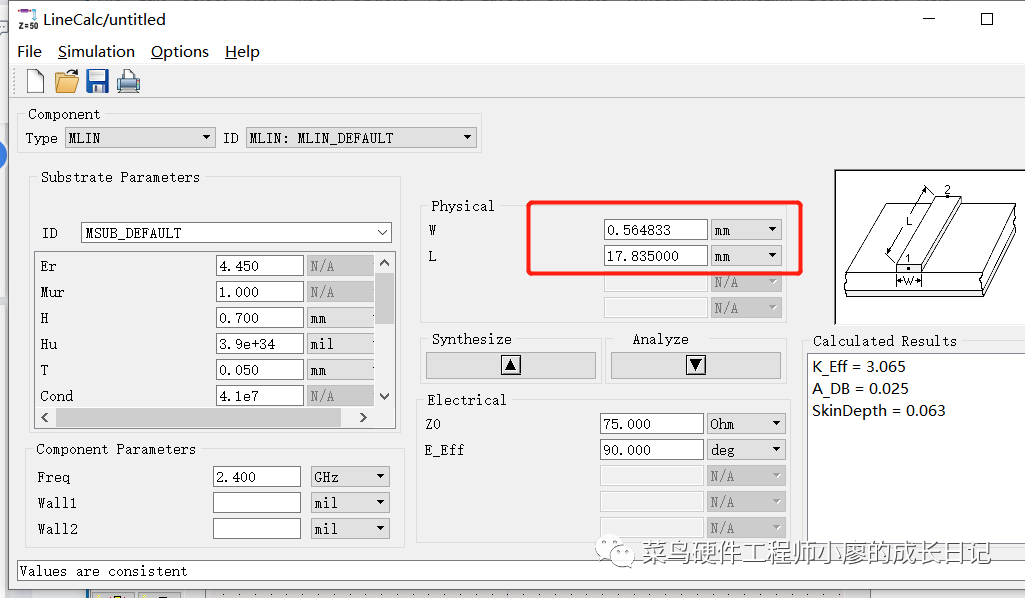
Task: Click the K_Eff = 3.065 result
Action: (x=858, y=367)
